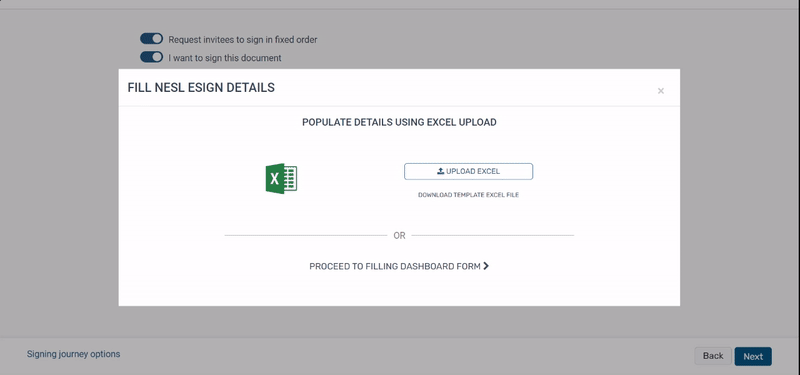Toggle the I want to sign this document switch
The height and width of the screenshot is (375, 800).
tap(152, 57)
